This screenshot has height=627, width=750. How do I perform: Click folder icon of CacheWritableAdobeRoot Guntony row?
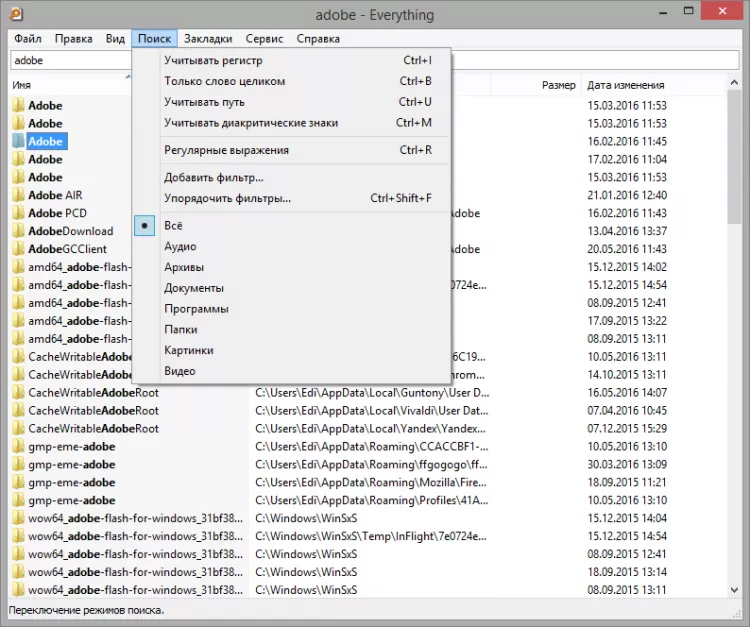(18, 393)
